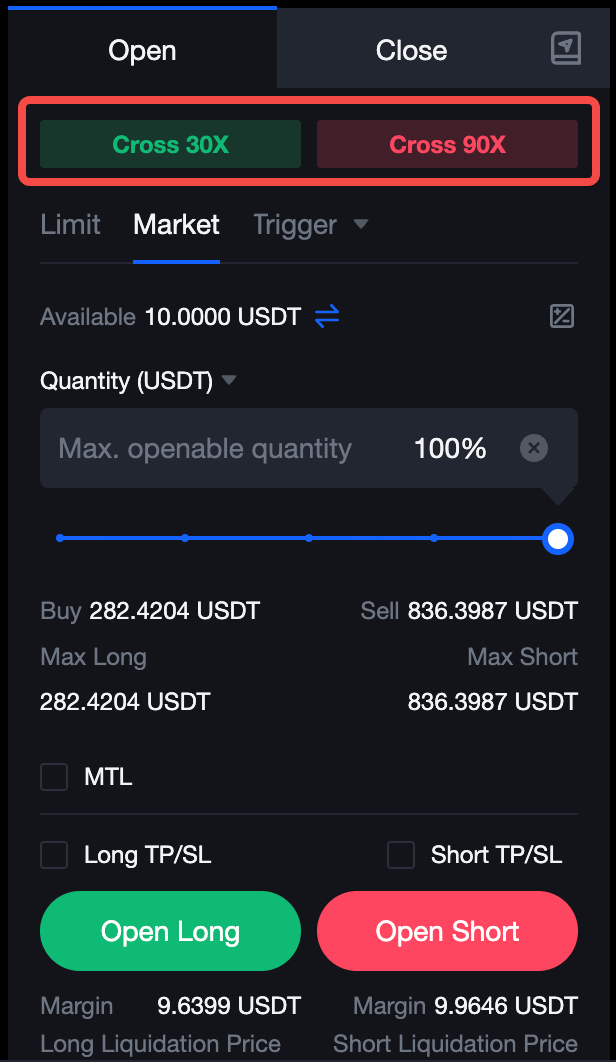Select the Market order tab
The width and height of the screenshot is (616, 1062).
tap(176, 224)
